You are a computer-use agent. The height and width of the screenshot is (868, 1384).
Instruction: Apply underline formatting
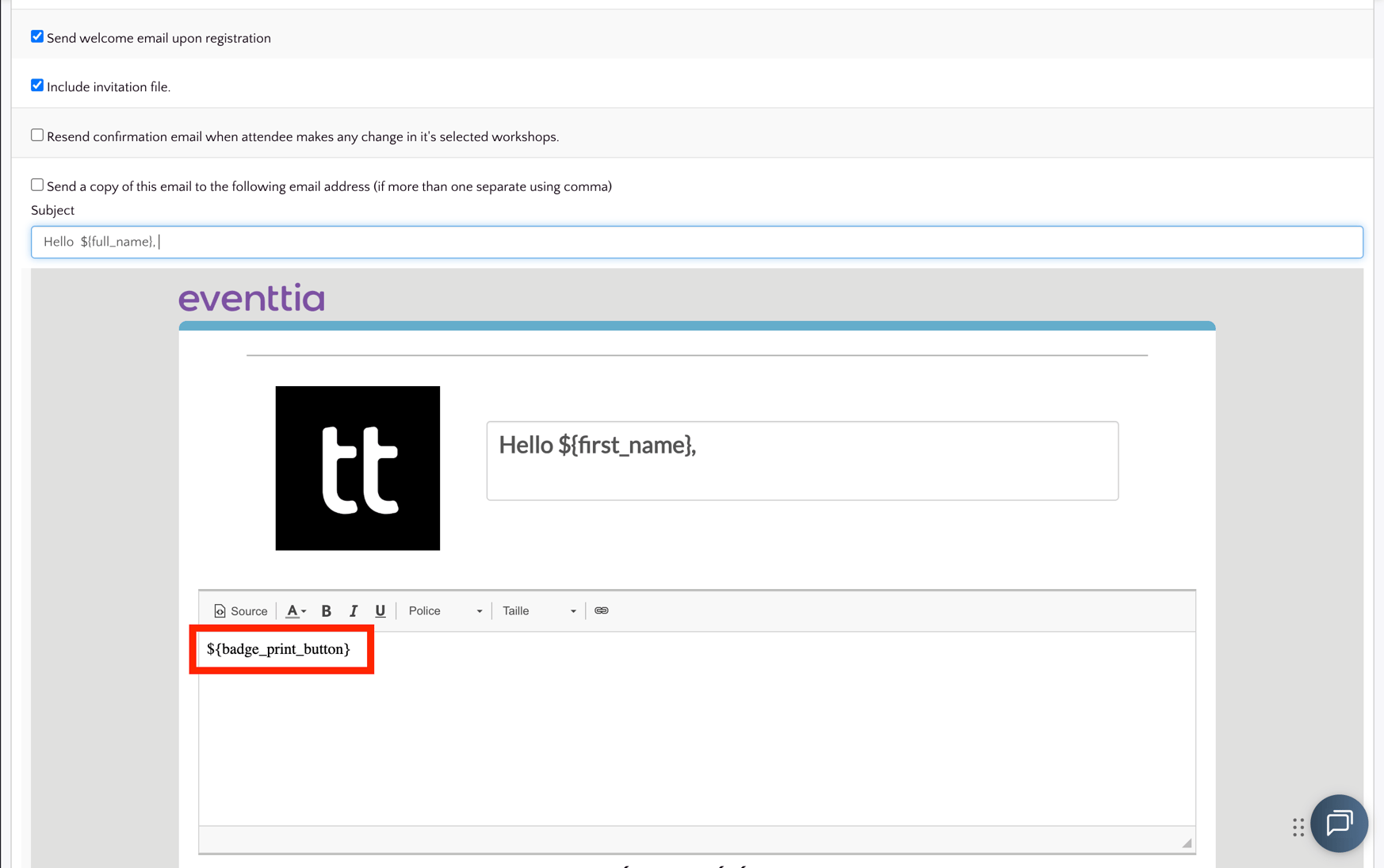click(380, 611)
